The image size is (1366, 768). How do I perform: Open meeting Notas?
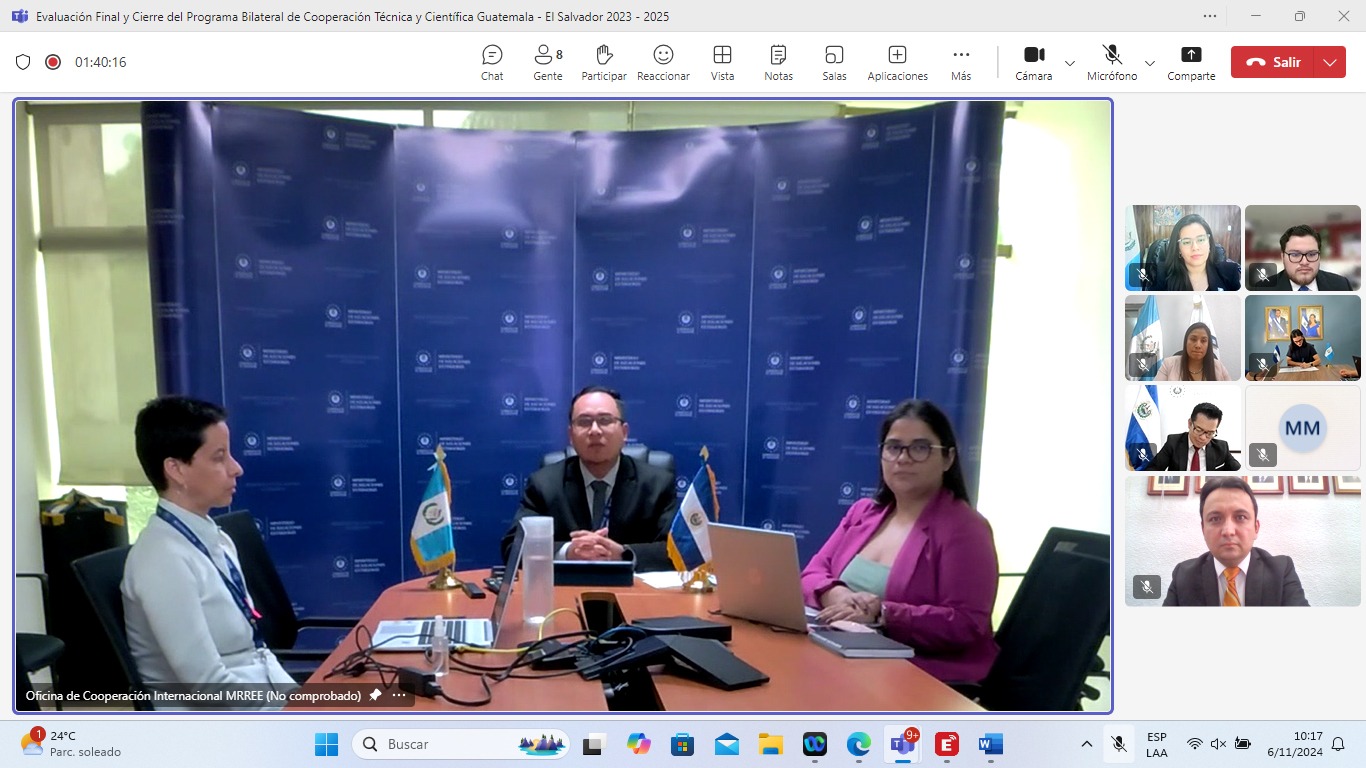pos(778,62)
